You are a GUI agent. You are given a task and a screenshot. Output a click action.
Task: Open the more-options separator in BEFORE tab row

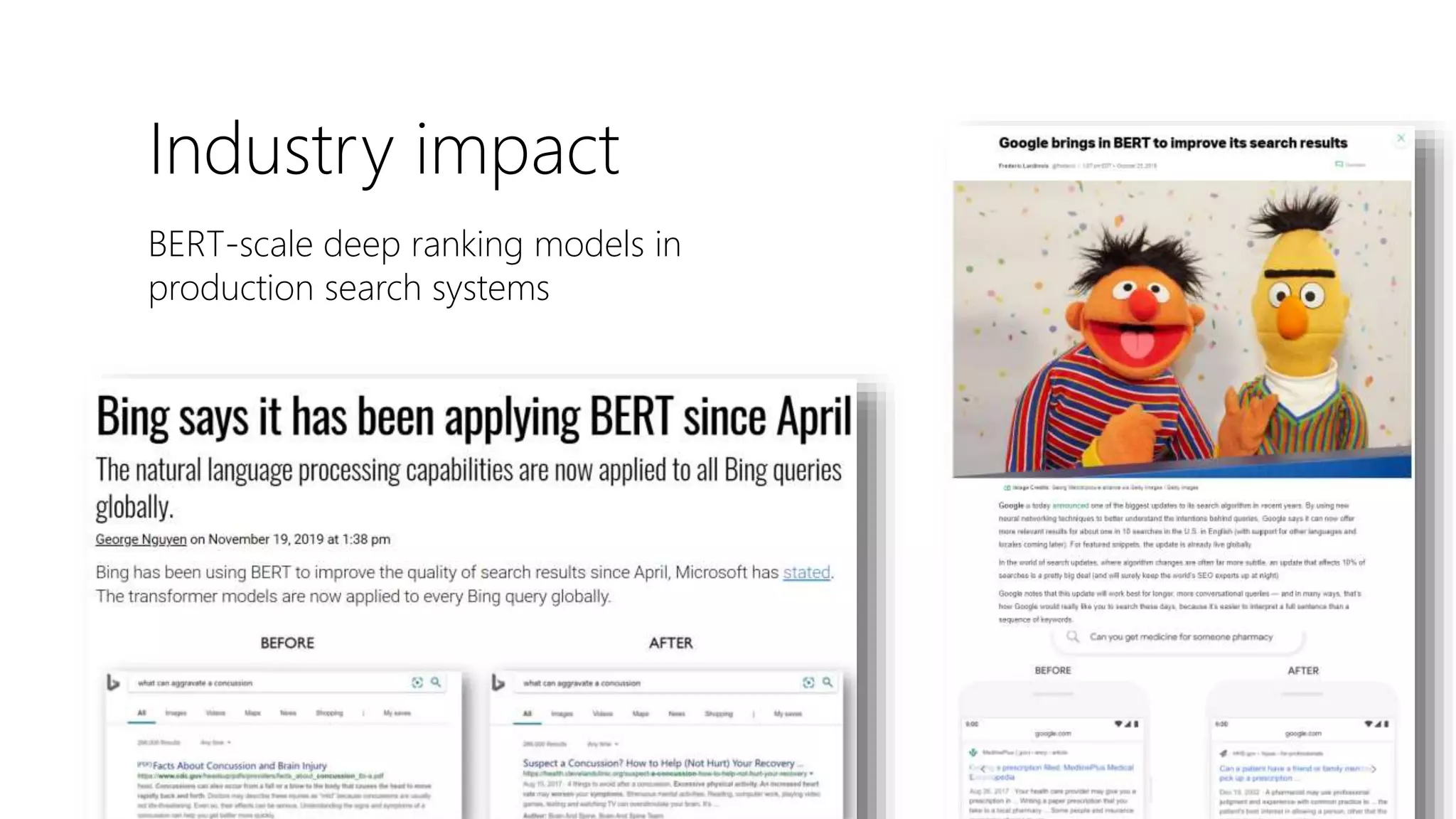coord(363,712)
